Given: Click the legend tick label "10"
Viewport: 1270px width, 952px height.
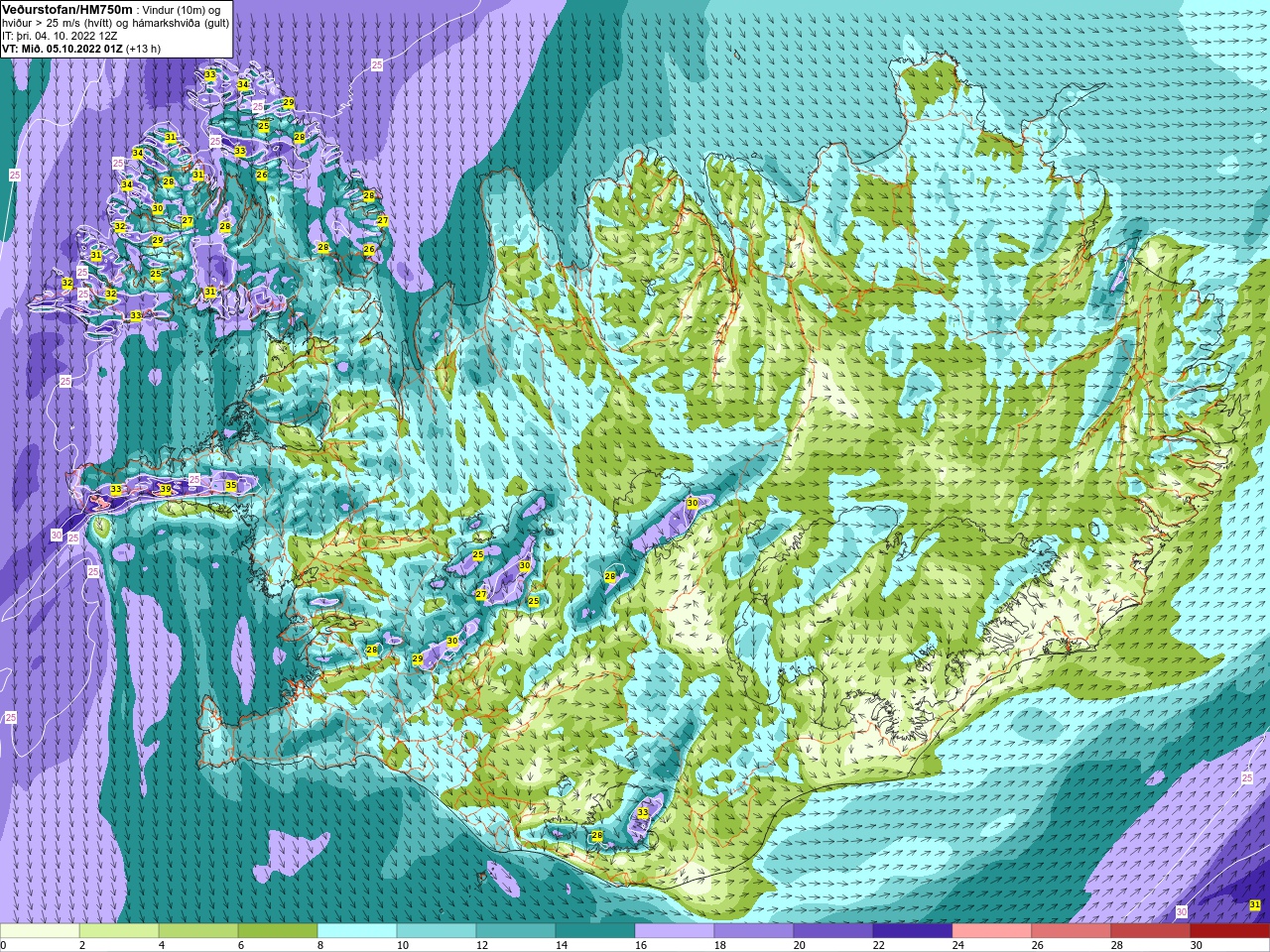Looking at the screenshot, I should pos(402,945).
